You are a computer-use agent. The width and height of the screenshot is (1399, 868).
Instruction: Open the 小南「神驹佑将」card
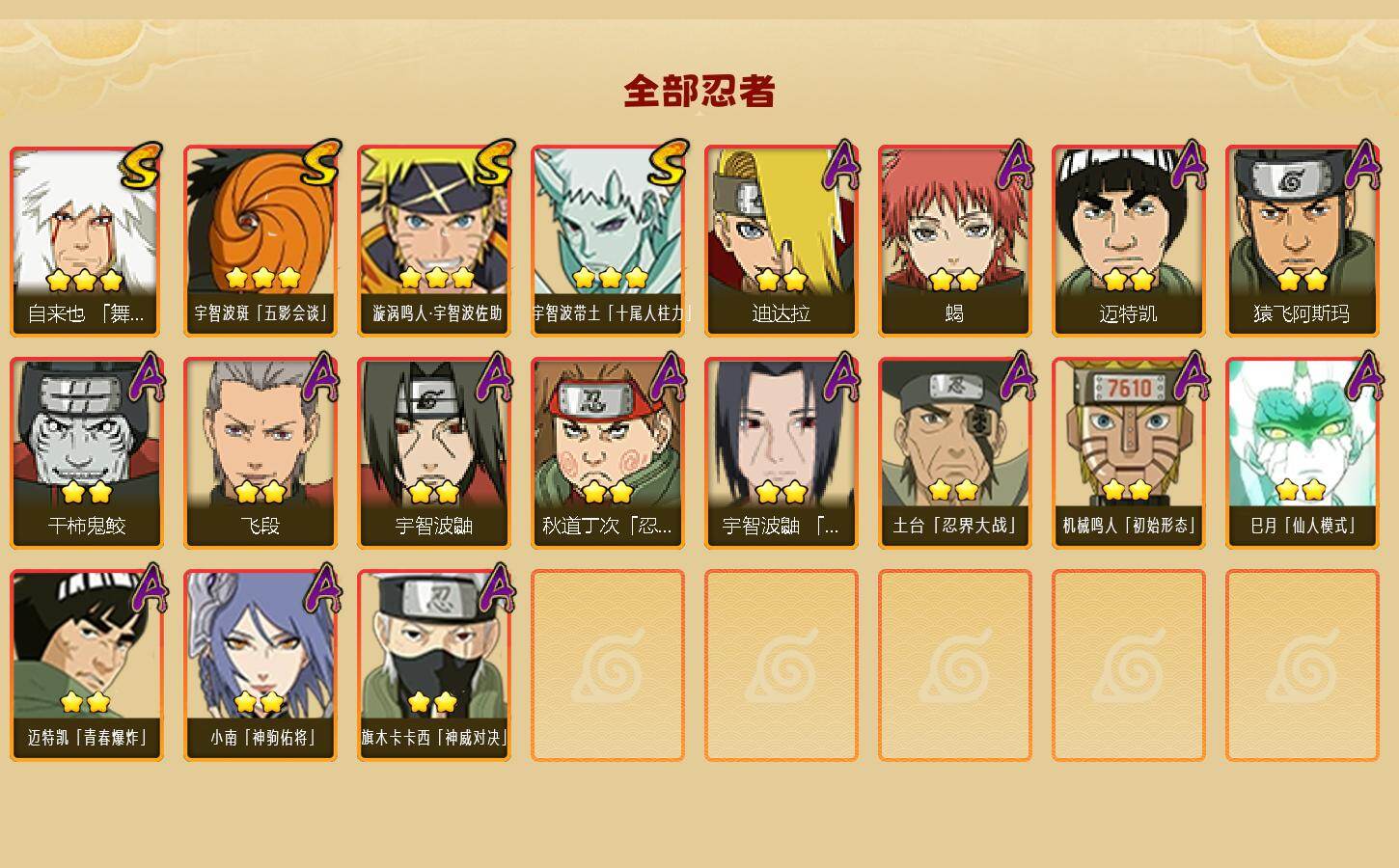coord(261,665)
